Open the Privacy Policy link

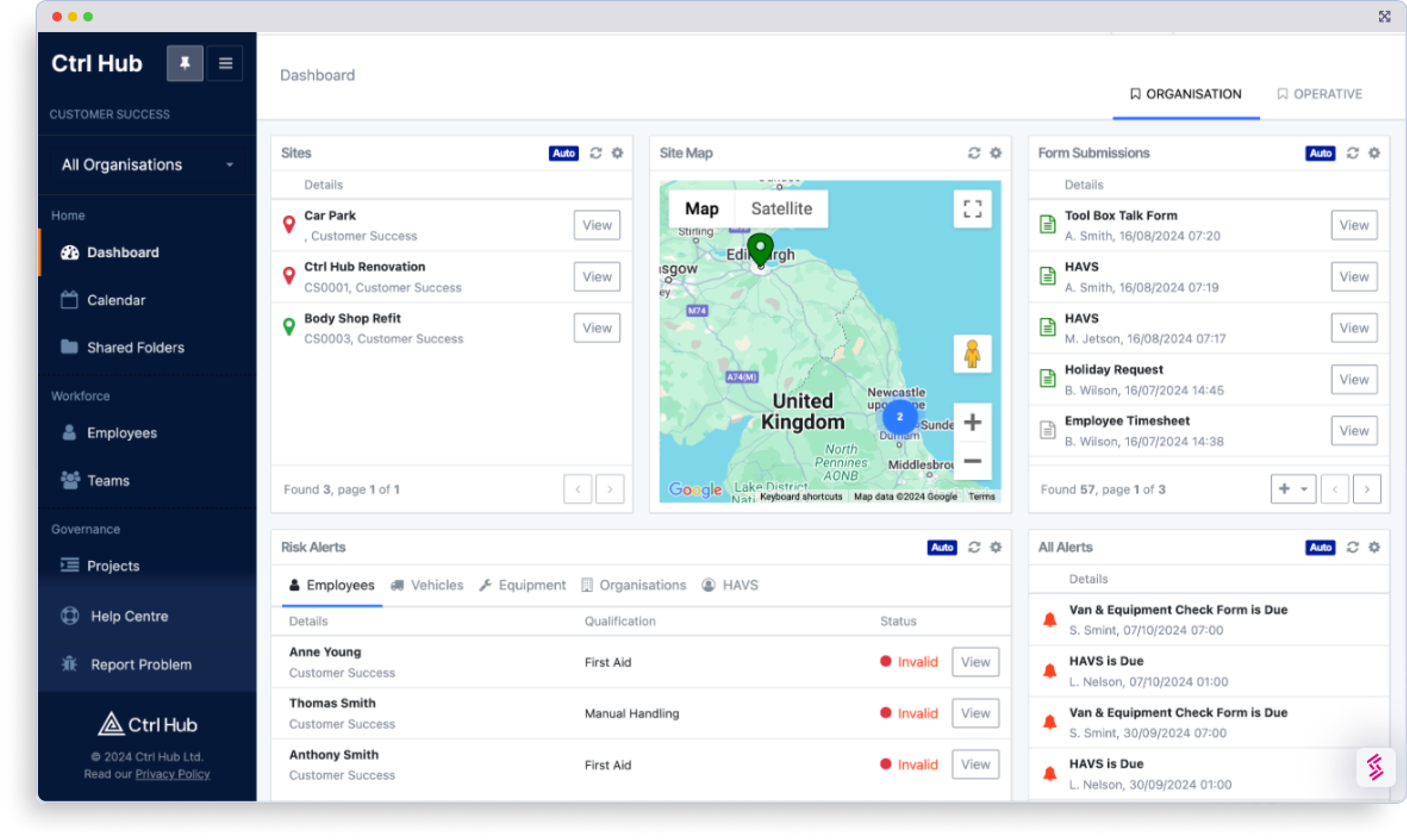click(172, 774)
